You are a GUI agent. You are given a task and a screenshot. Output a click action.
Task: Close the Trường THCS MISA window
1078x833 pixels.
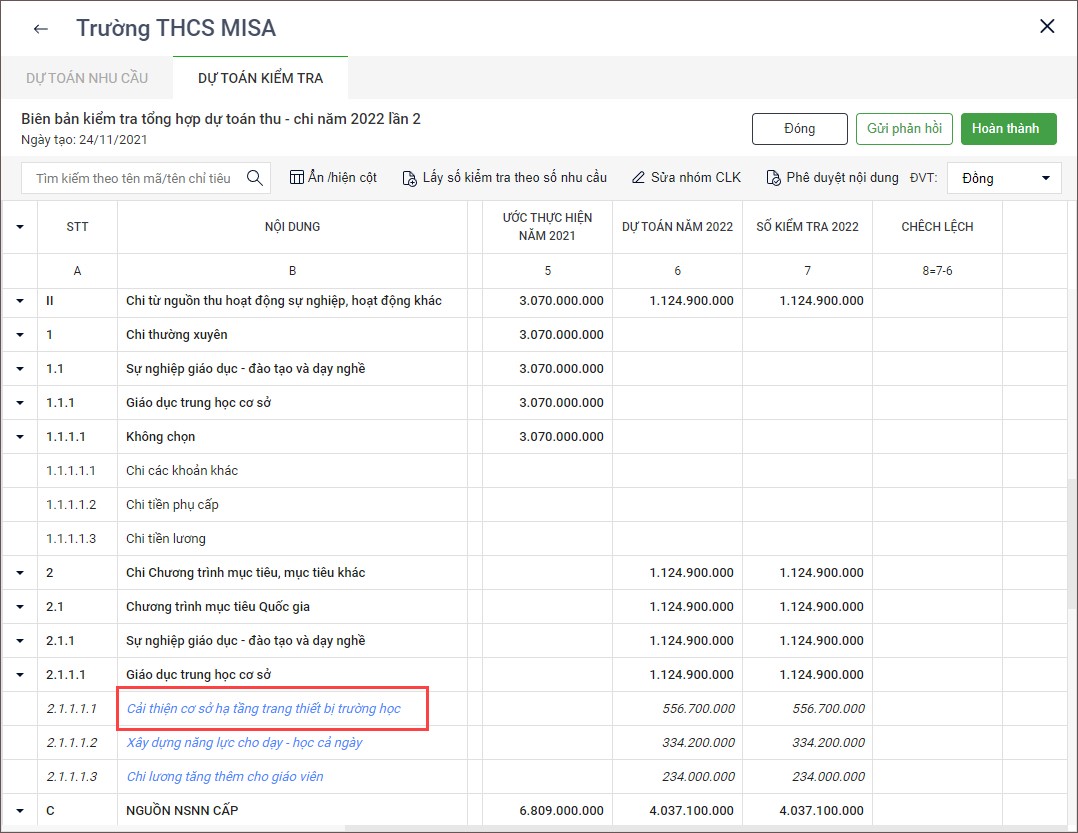point(1047,27)
